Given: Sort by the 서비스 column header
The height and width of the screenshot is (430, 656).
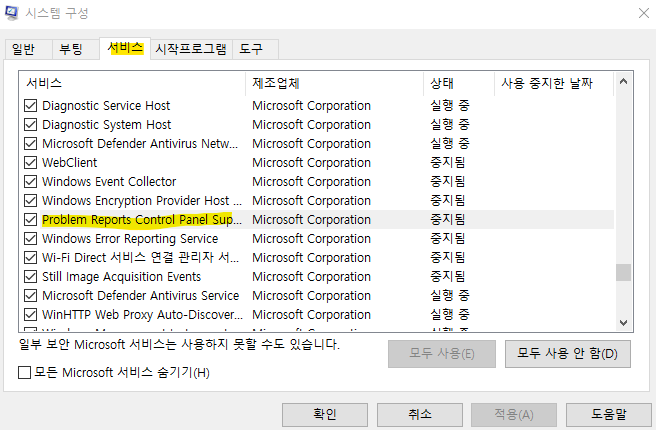Looking at the screenshot, I should click(x=132, y=83).
